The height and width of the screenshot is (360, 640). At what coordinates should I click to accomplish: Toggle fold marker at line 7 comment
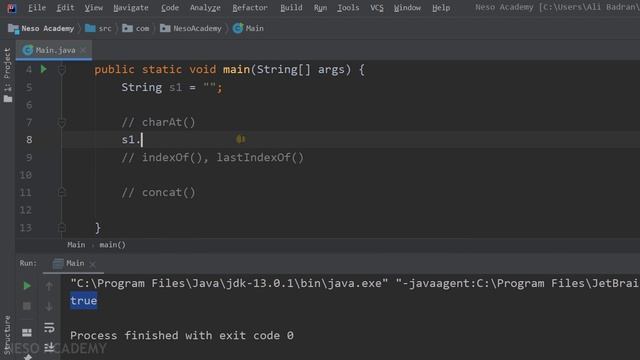click(x=62, y=122)
